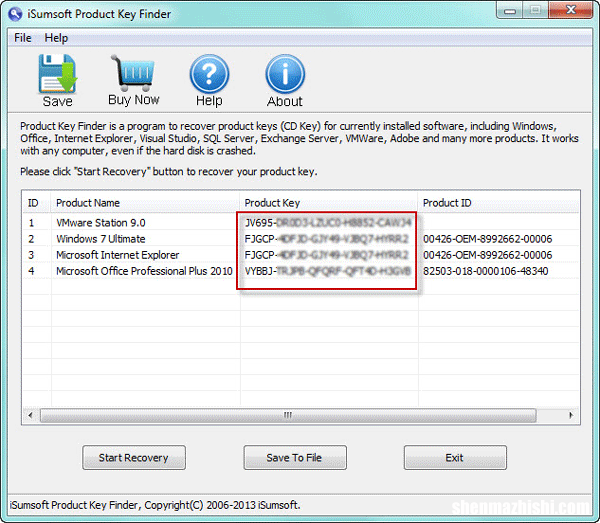Show About info icon
The height and width of the screenshot is (523, 600).
point(285,73)
